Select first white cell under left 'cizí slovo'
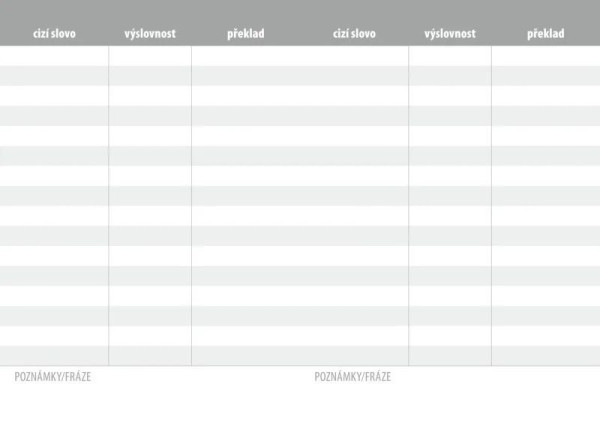The height and width of the screenshot is (423, 600). point(54,56)
